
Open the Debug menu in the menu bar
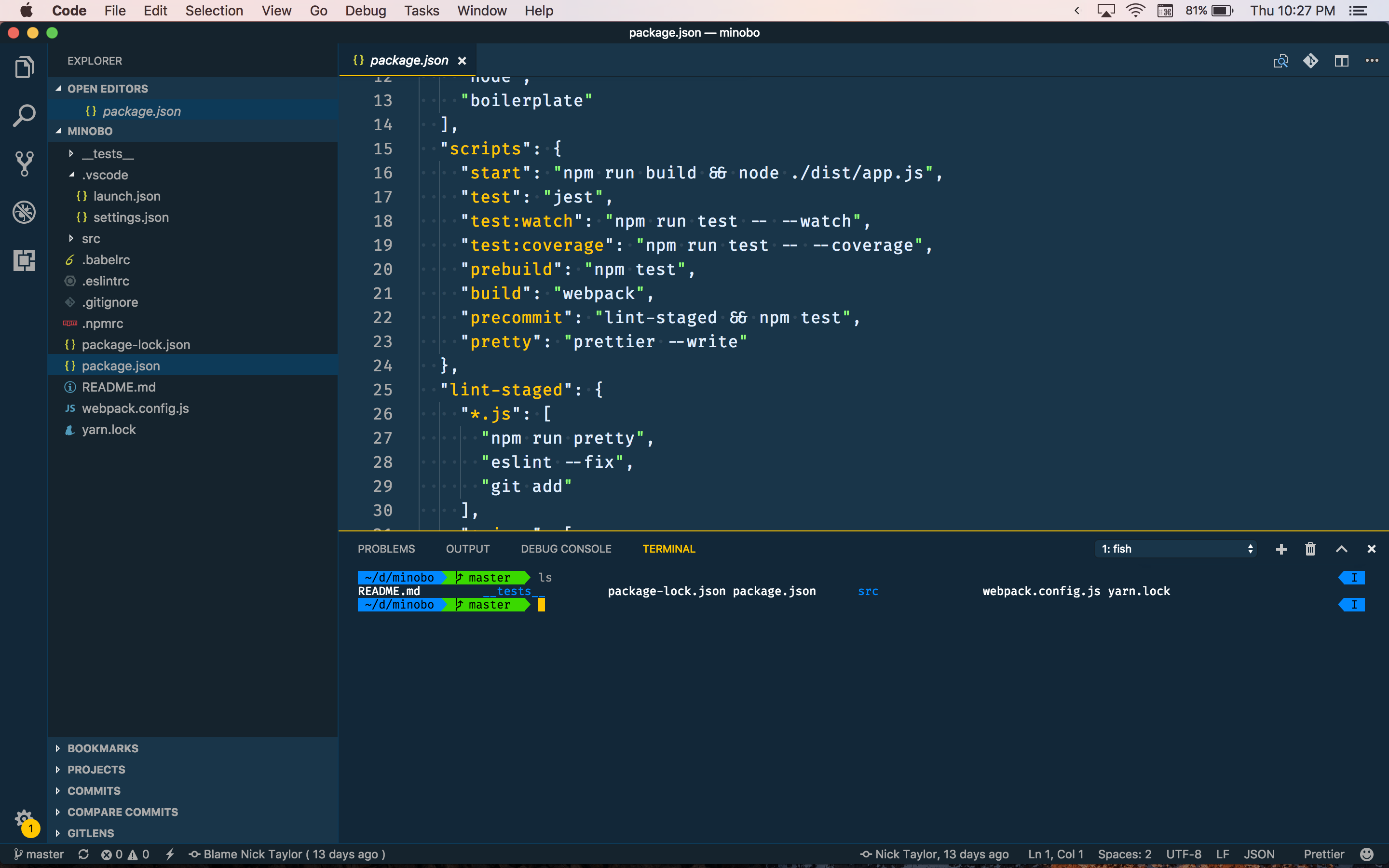(366, 10)
